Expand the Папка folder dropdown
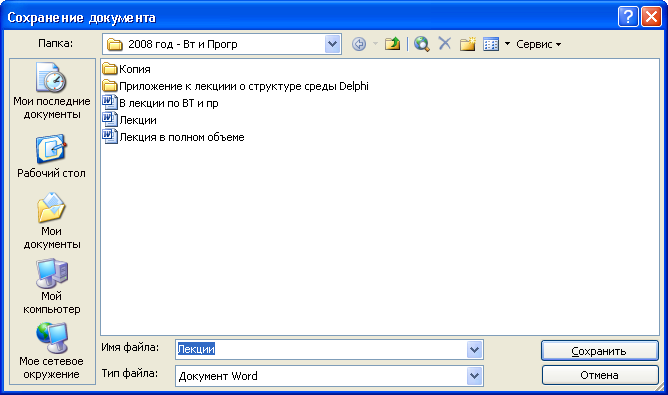Screen dimensions: 668x395 click(332, 44)
